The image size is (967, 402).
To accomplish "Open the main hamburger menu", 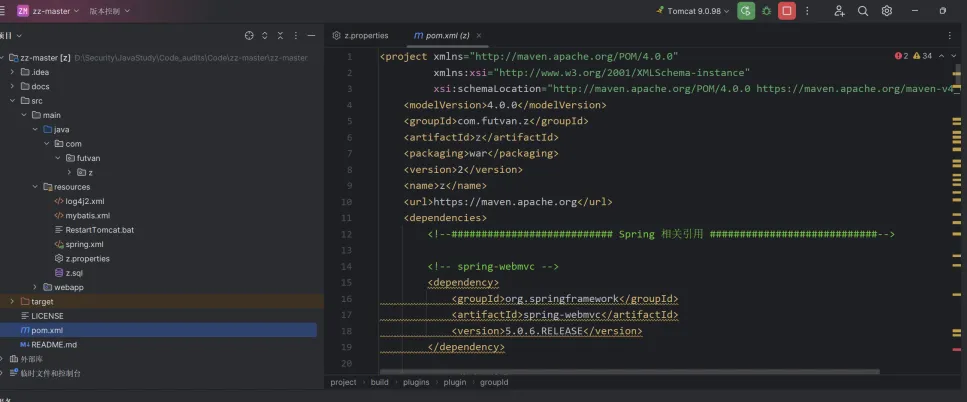I will tap(2, 11).
